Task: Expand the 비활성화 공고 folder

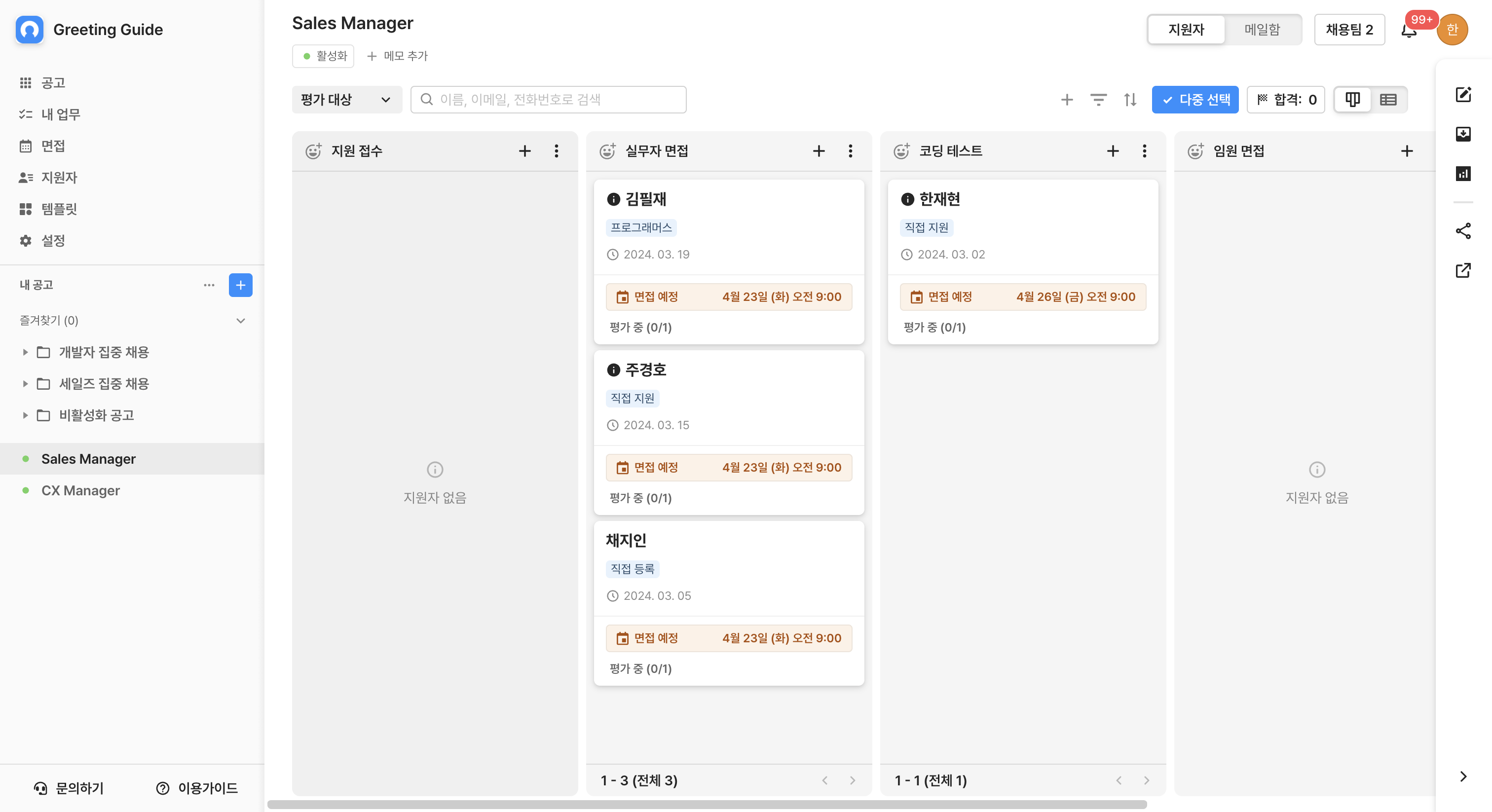Action: [26, 415]
